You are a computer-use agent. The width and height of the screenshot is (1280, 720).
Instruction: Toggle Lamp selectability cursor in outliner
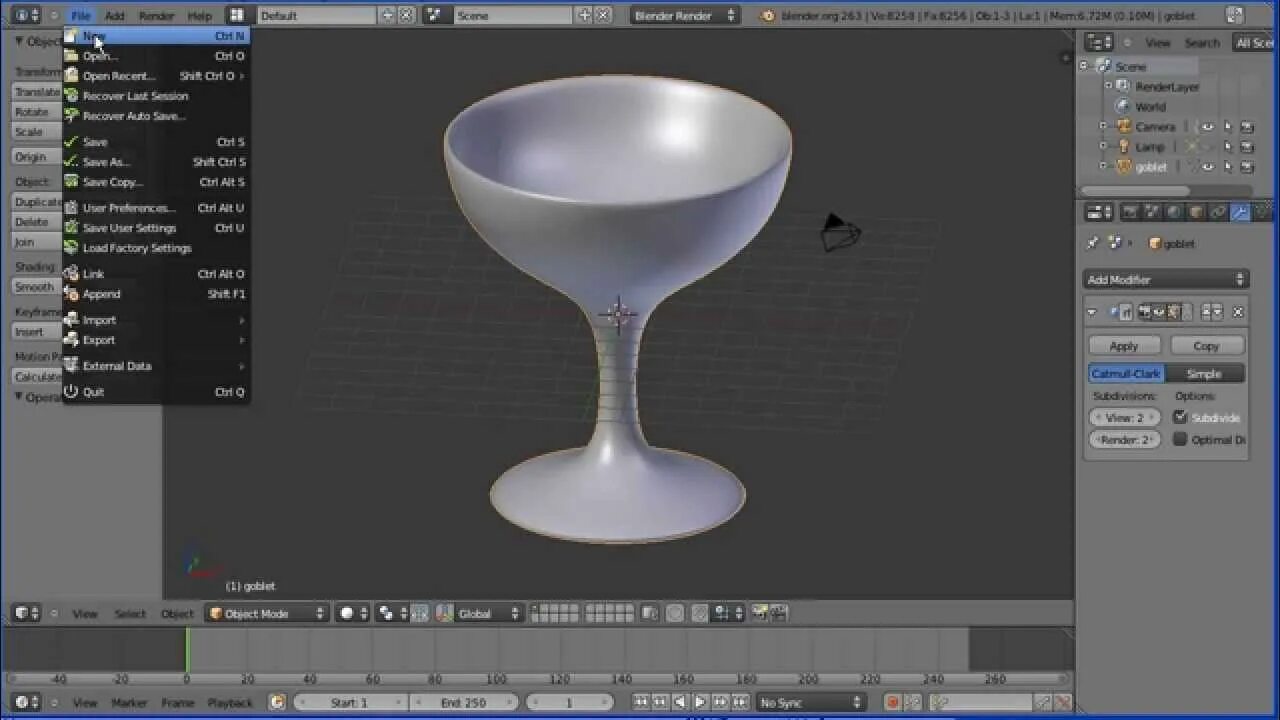1228,147
